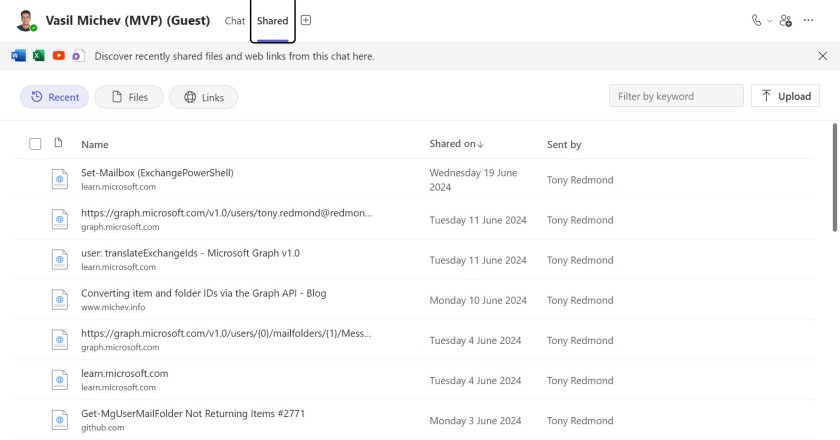Click the link icon for mailfolders URL row
840x440 pixels.
(x=60, y=340)
